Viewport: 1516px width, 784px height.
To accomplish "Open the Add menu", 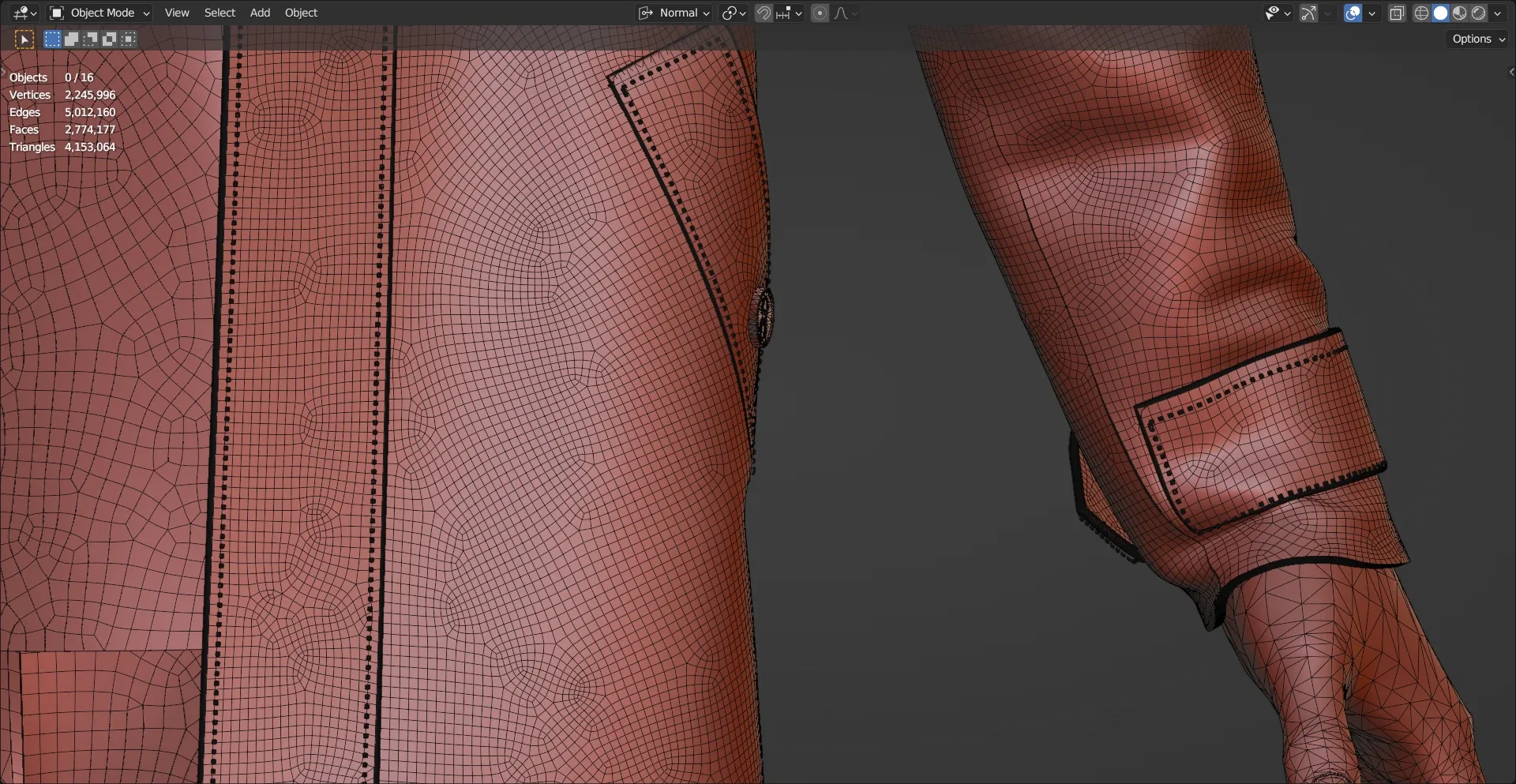I will (x=260, y=13).
